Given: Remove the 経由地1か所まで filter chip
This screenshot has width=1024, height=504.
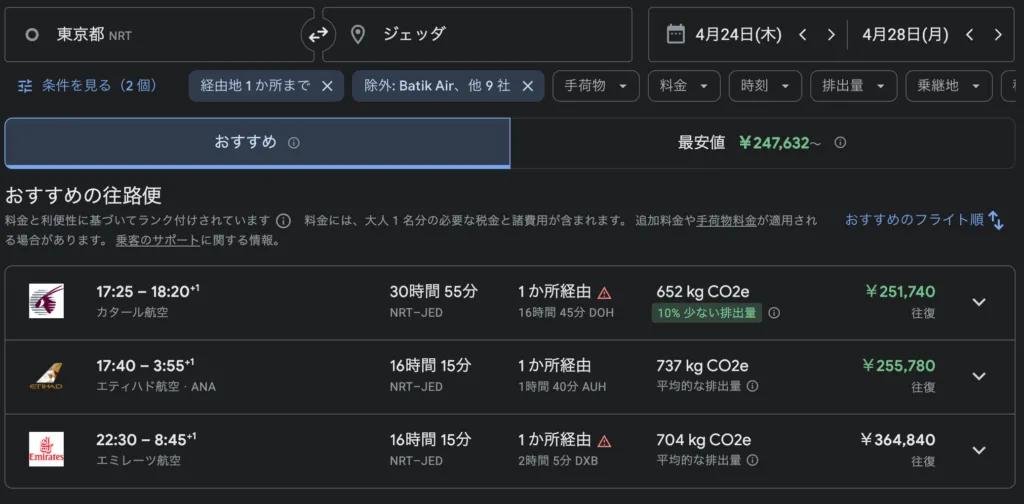Looking at the screenshot, I should tap(327, 86).
